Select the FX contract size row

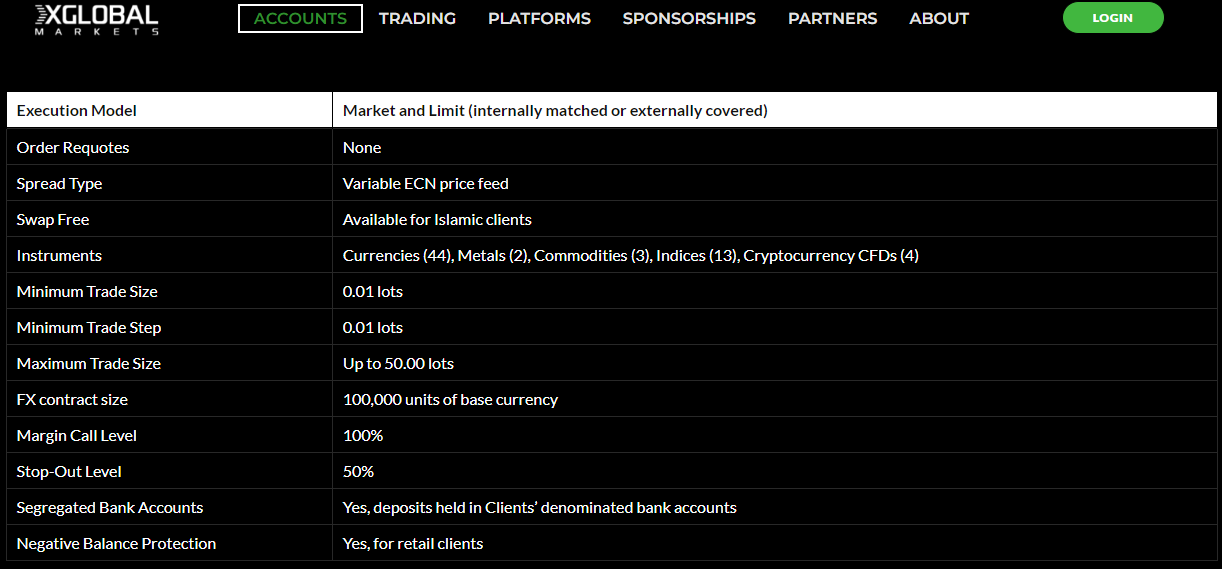coord(611,399)
